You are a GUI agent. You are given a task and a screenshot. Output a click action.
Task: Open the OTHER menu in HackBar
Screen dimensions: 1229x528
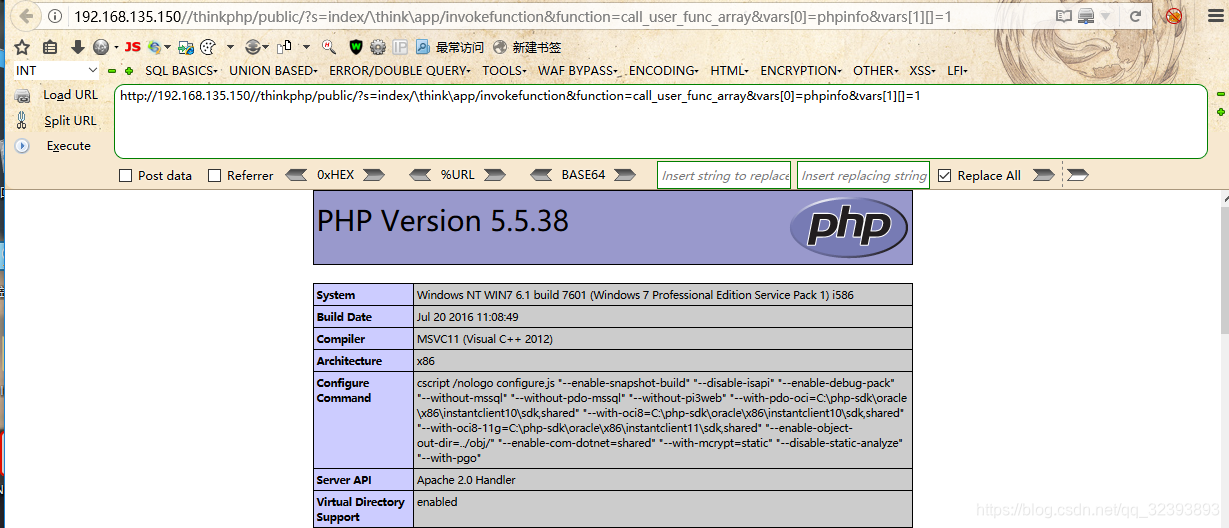point(876,71)
